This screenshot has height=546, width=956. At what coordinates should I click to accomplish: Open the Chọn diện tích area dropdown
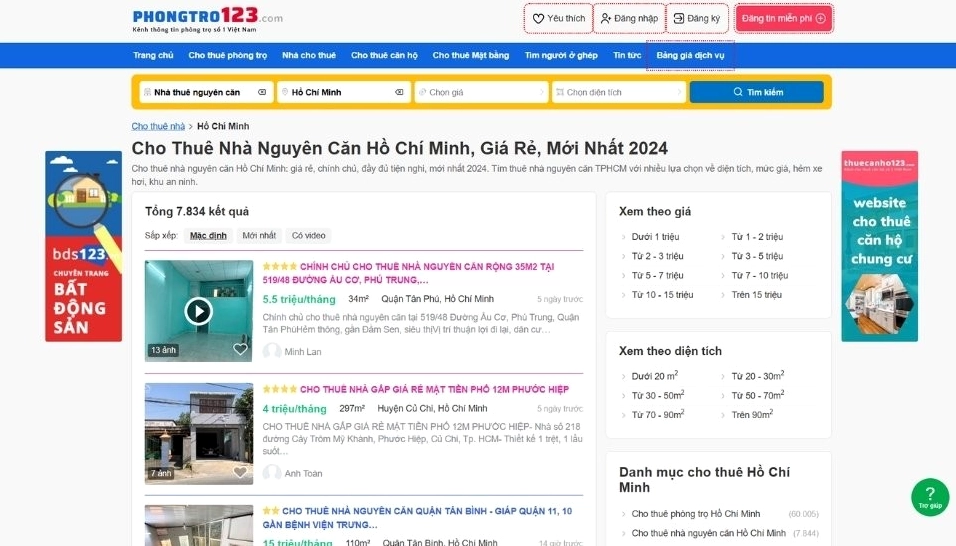point(618,92)
